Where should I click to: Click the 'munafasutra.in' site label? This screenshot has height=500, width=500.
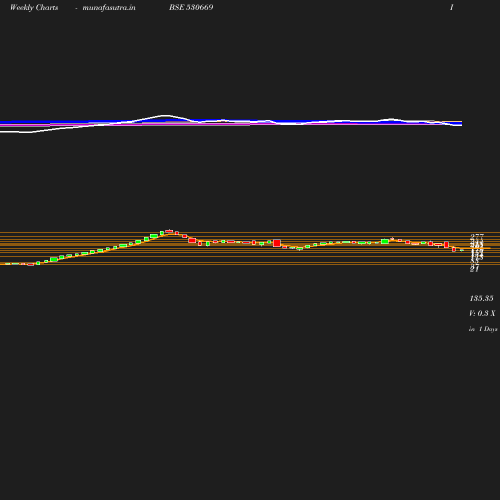click(109, 7)
